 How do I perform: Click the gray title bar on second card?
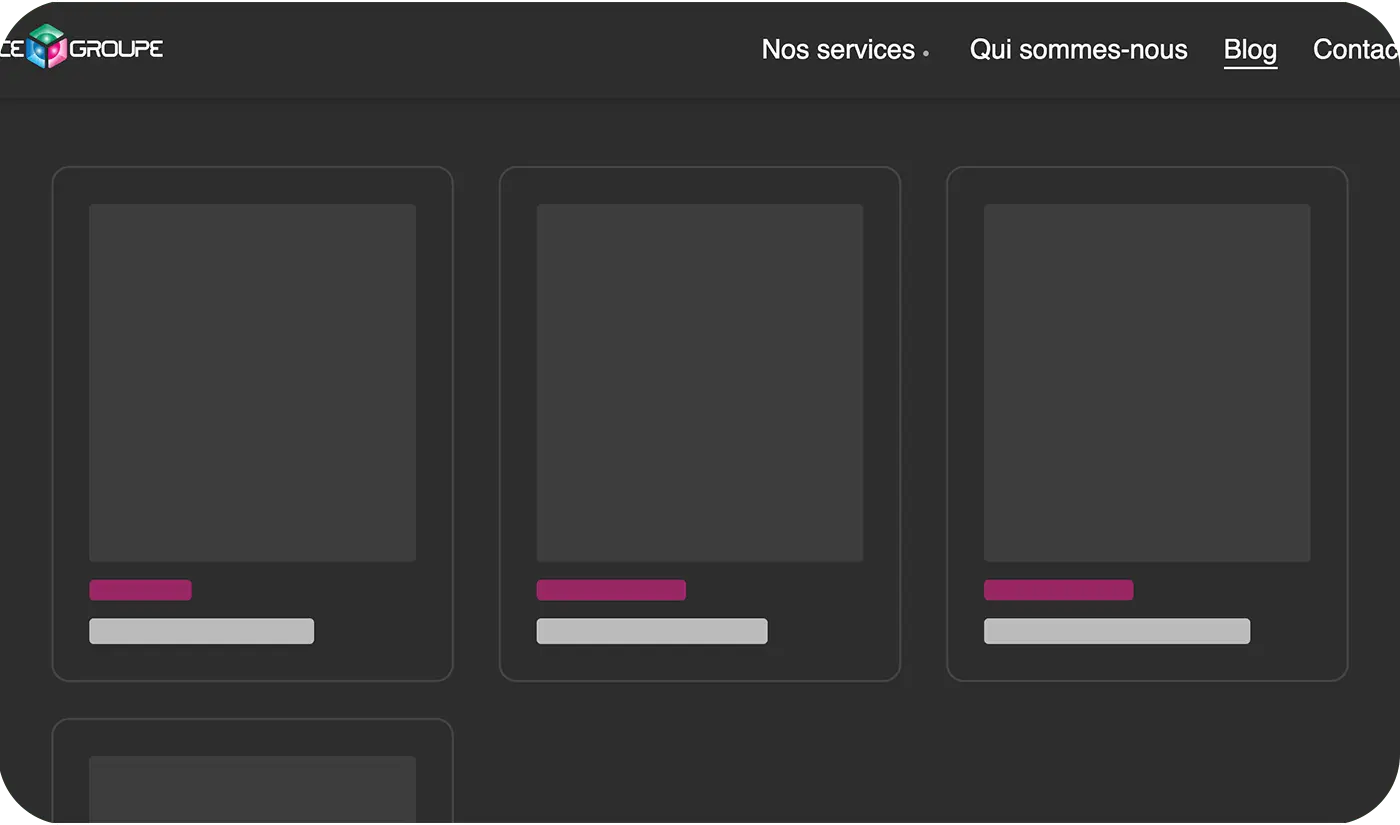[x=652, y=631]
